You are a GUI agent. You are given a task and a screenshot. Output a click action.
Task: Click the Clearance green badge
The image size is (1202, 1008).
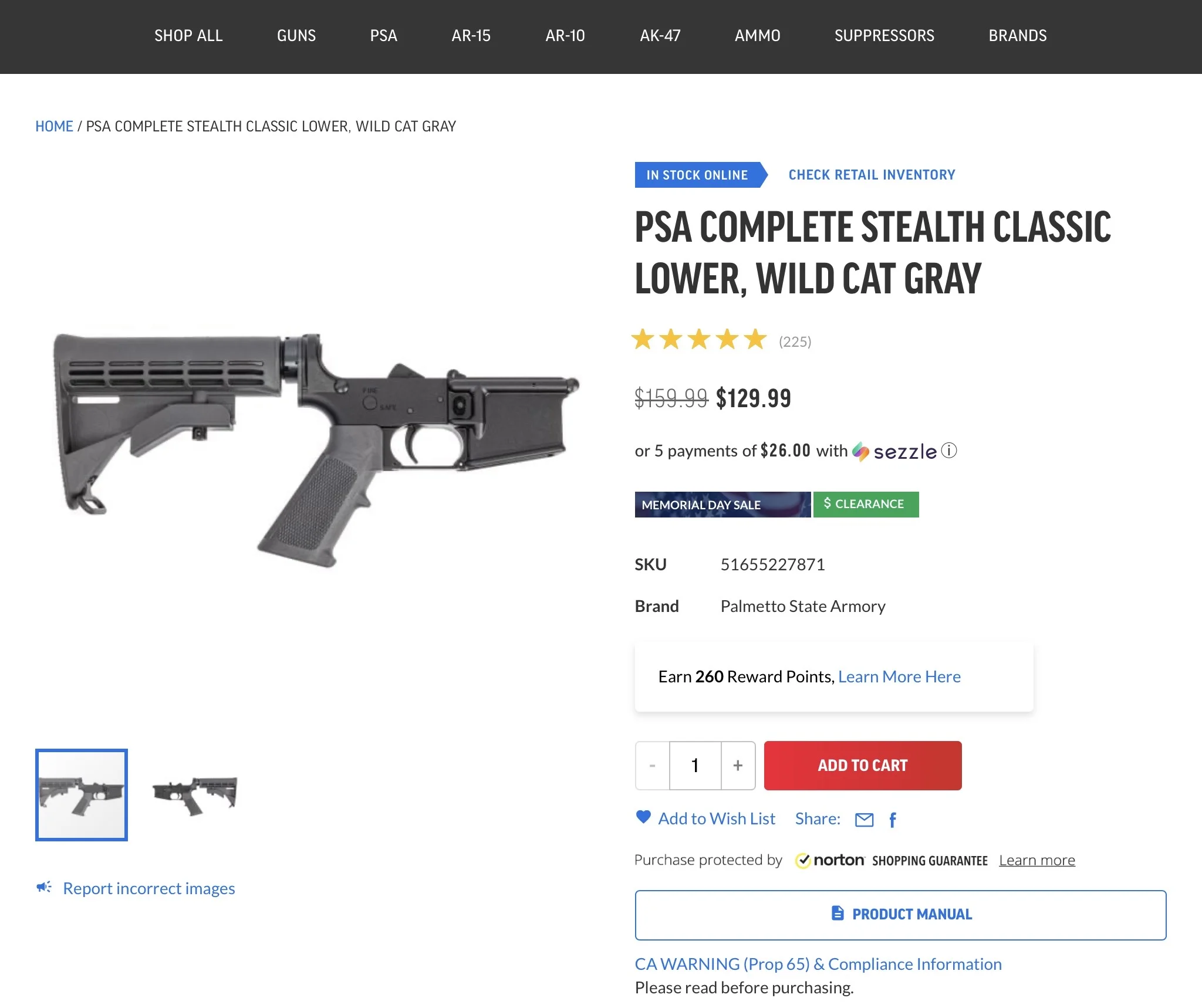click(866, 504)
